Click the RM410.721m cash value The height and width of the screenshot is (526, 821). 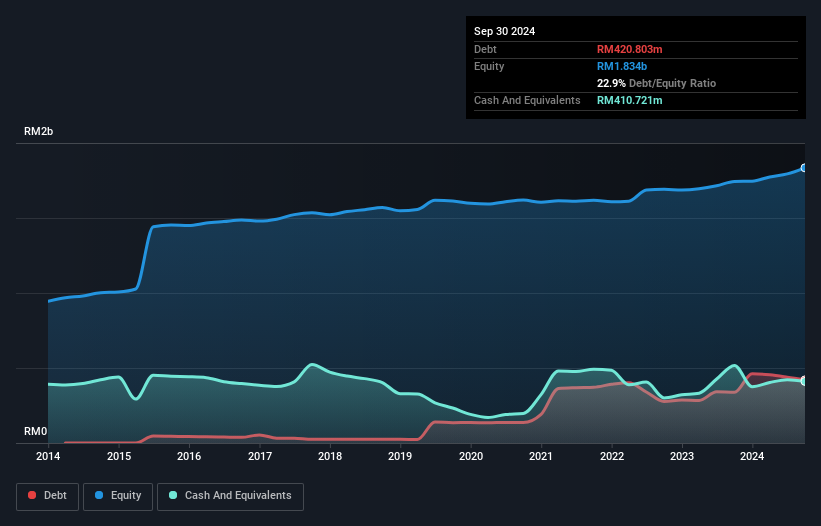tap(629, 100)
